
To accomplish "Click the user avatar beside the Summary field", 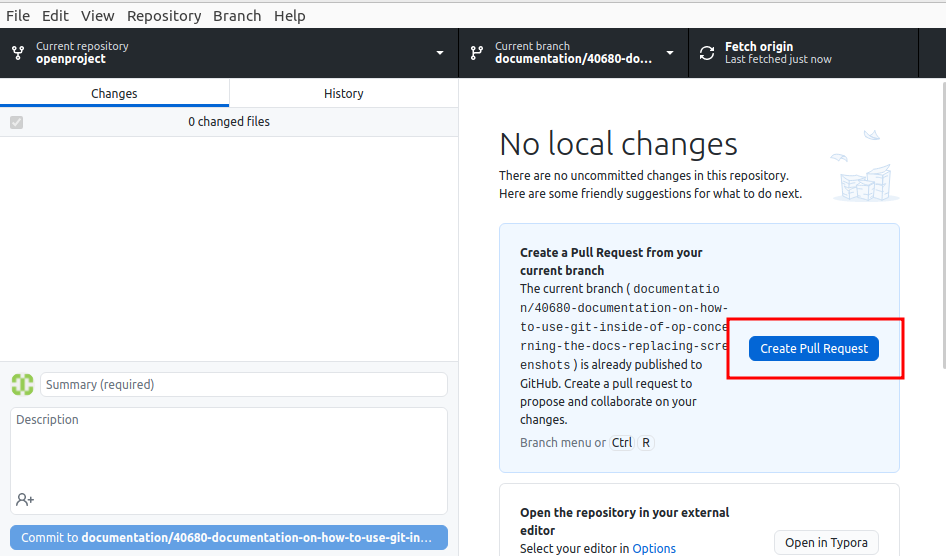I will point(22,384).
